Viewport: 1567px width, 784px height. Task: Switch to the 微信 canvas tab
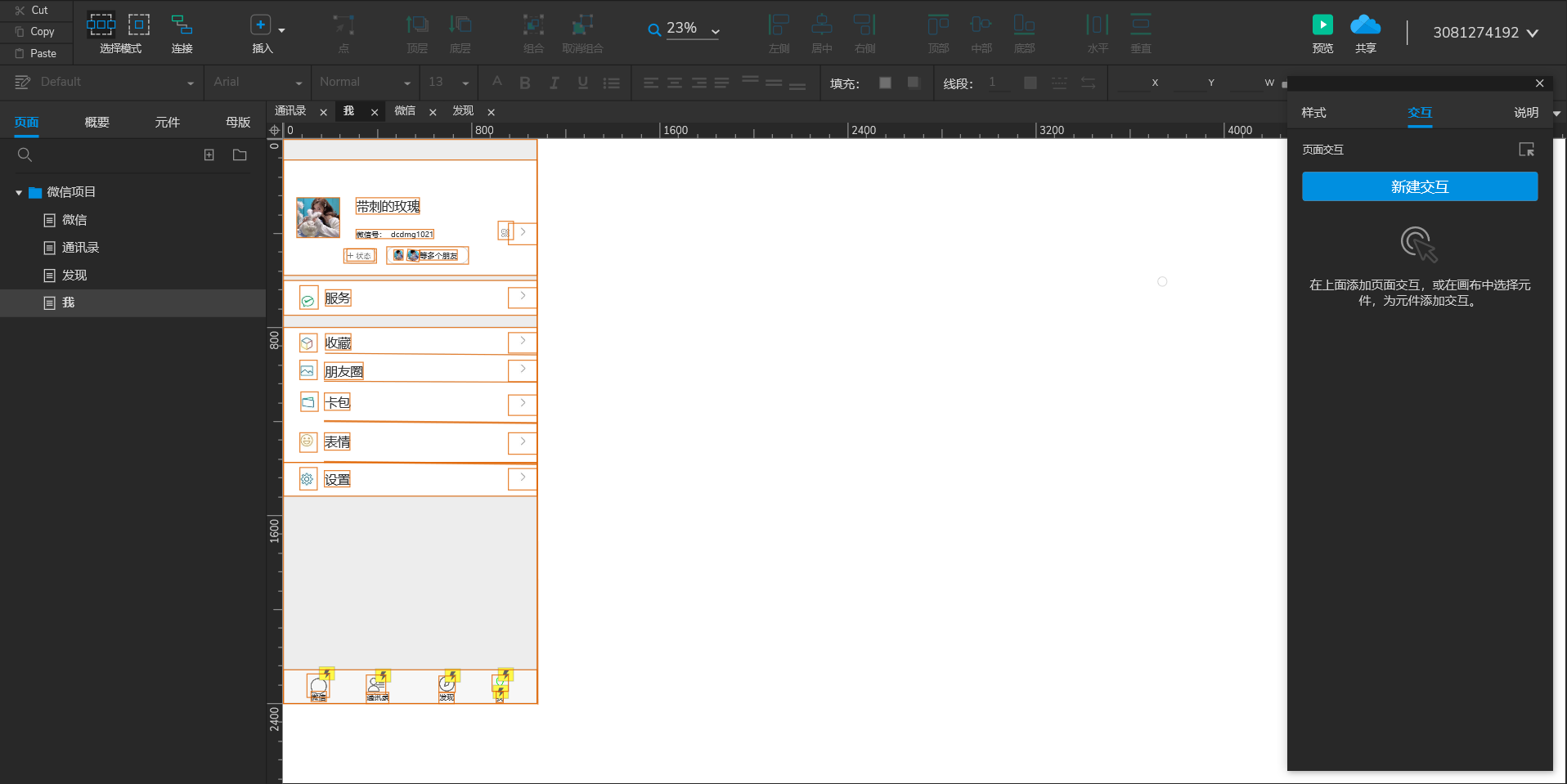click(x=405, y=111)
